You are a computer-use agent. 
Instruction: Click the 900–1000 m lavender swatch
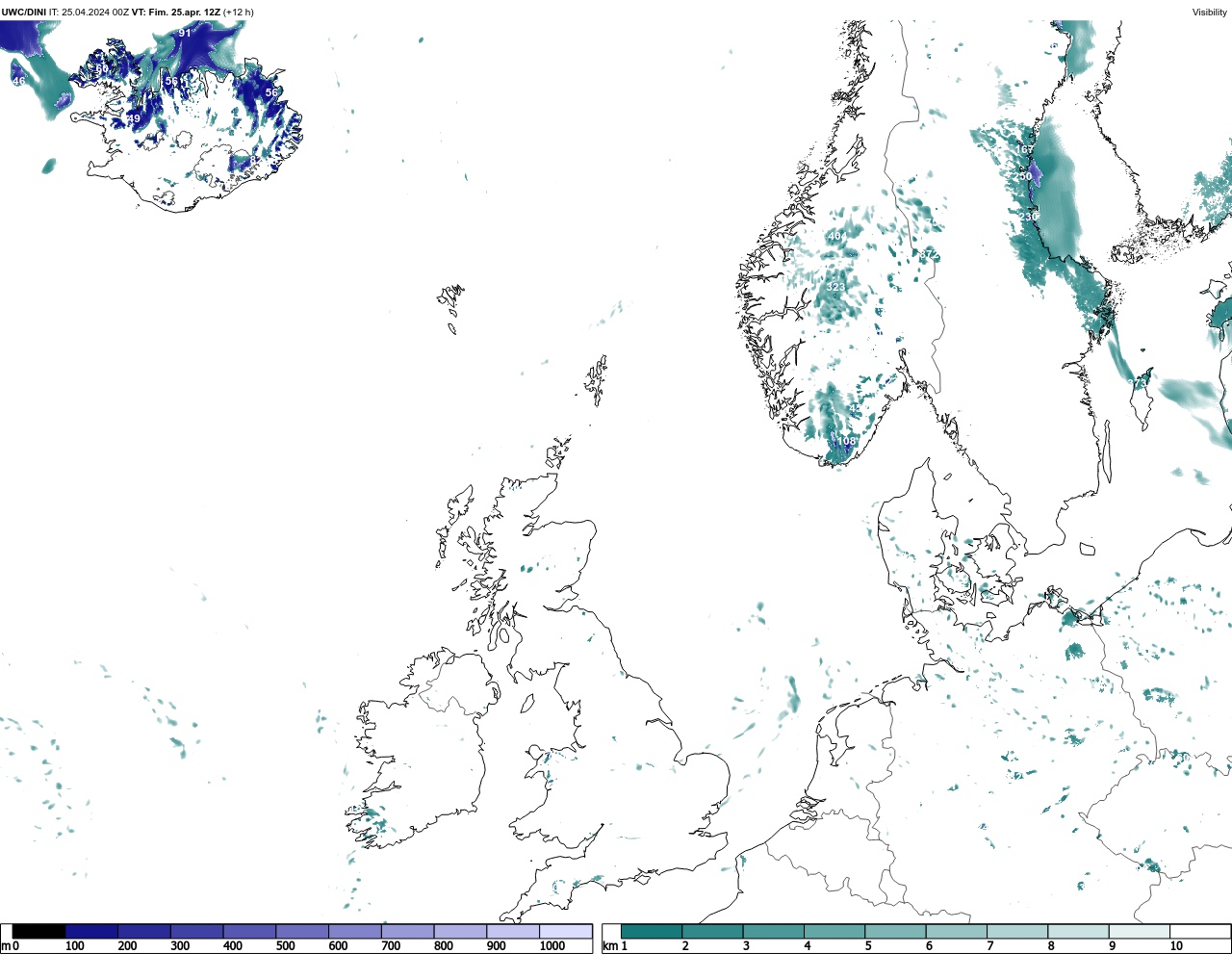[512, 931]
